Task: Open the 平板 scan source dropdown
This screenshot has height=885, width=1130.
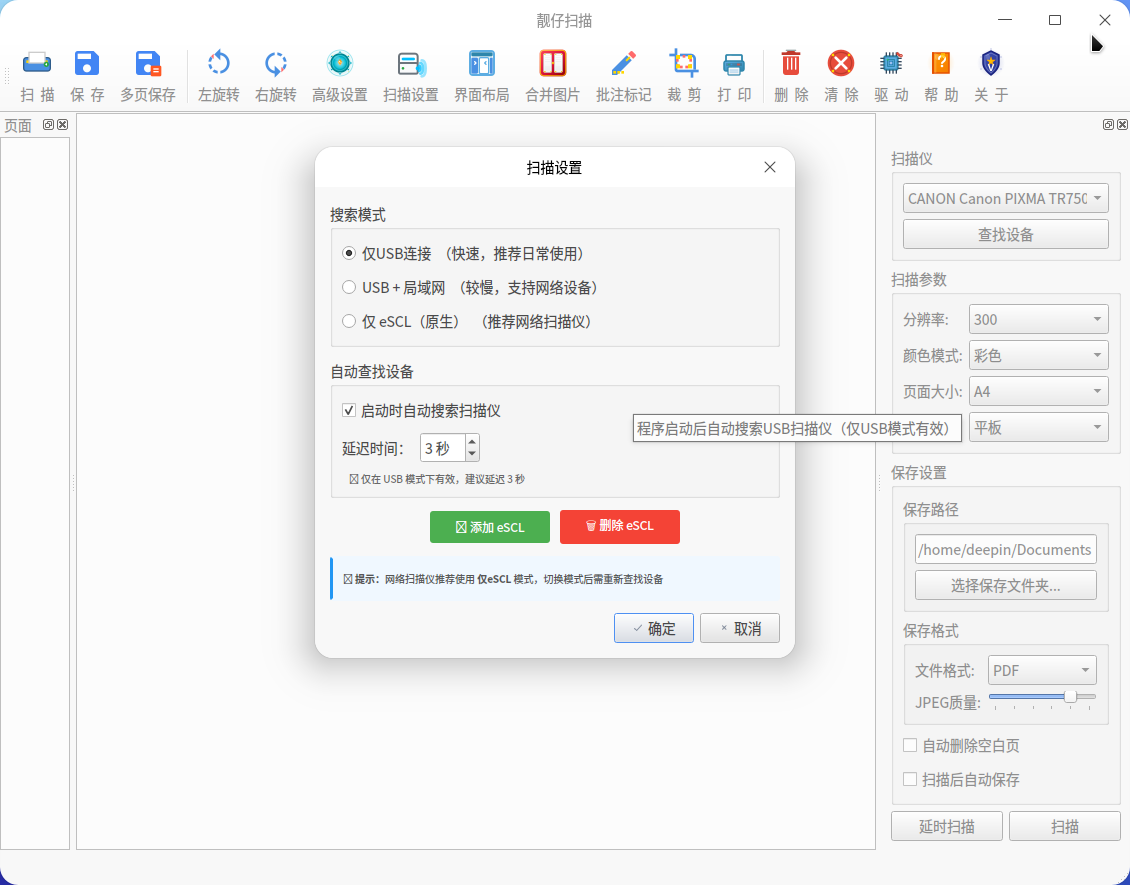Action: tap(1038, 427)
